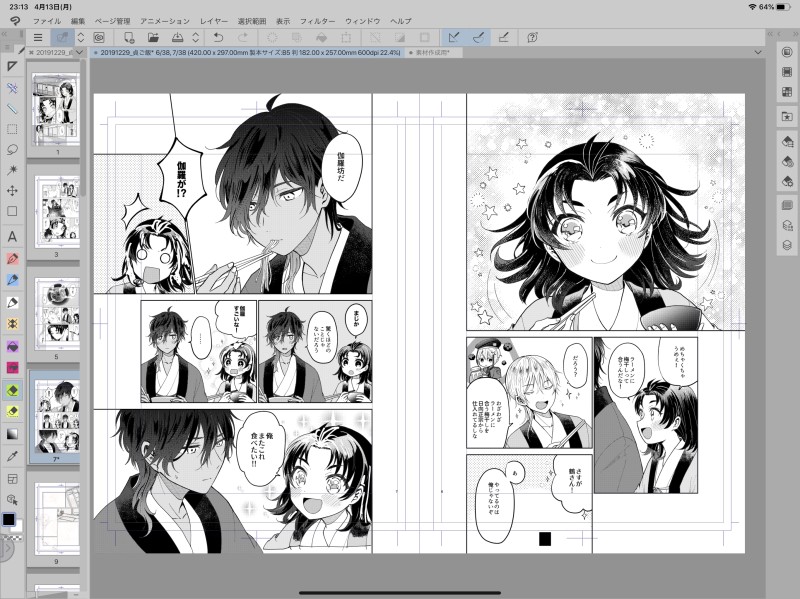800x599 pixels.
Task: Select the rectangular Selection Area tool
Action: [12, 129]
